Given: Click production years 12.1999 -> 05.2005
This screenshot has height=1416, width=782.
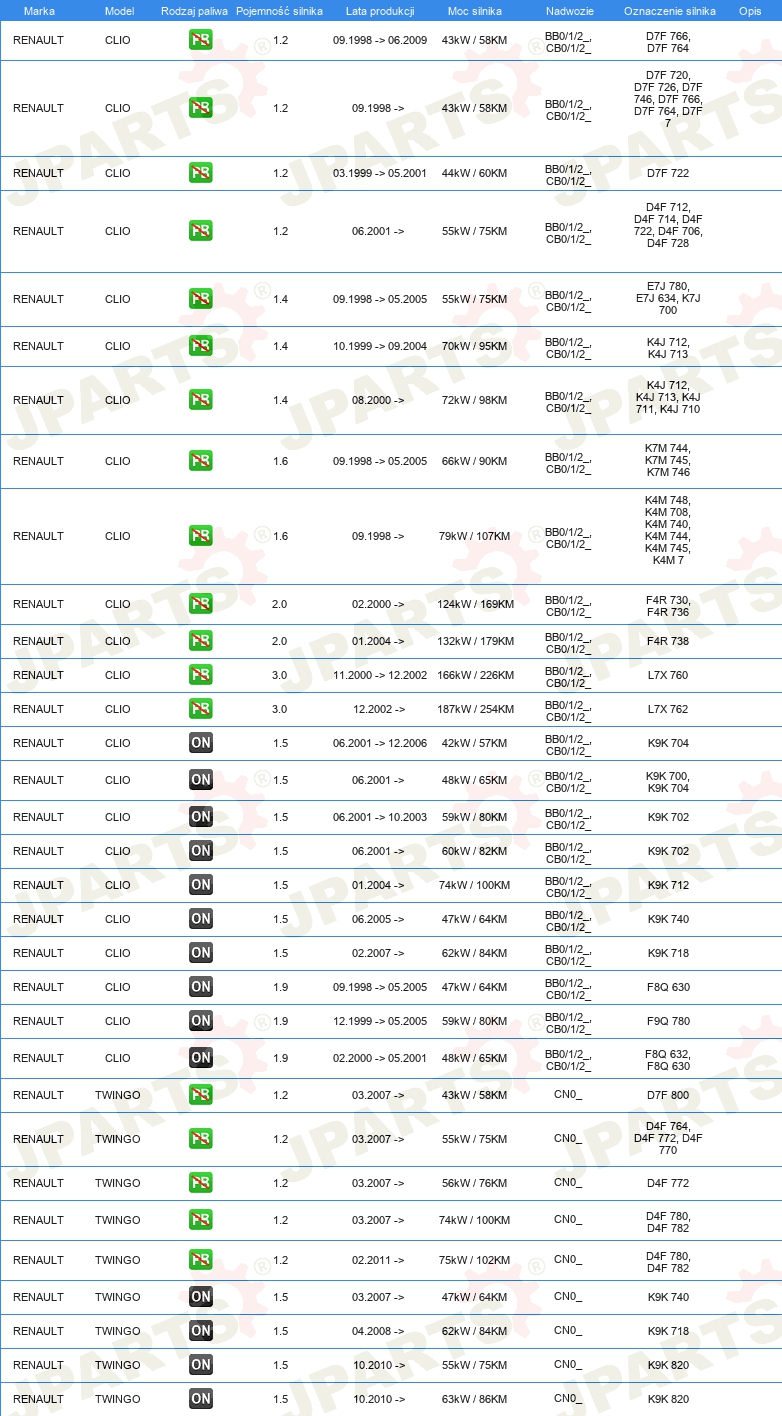Looking at the screenshot, I should click(x=380, y=1021).
